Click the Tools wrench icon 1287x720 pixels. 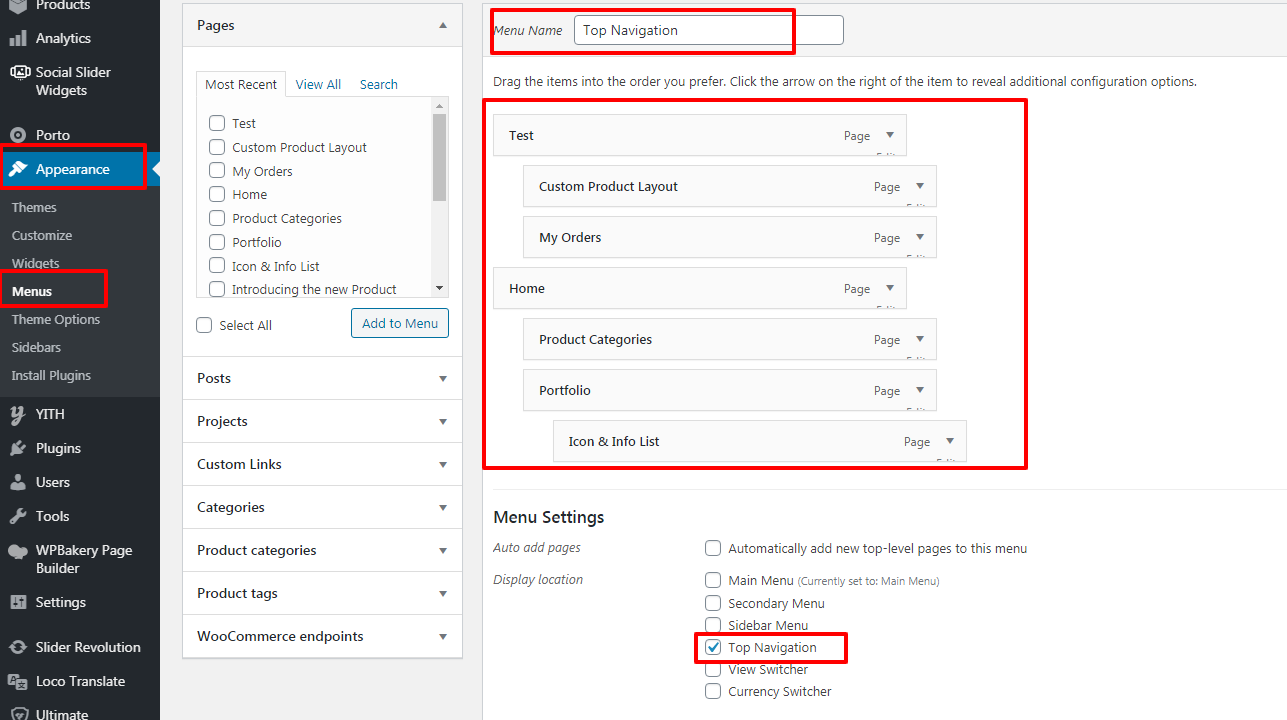click(x=18, y=516)
